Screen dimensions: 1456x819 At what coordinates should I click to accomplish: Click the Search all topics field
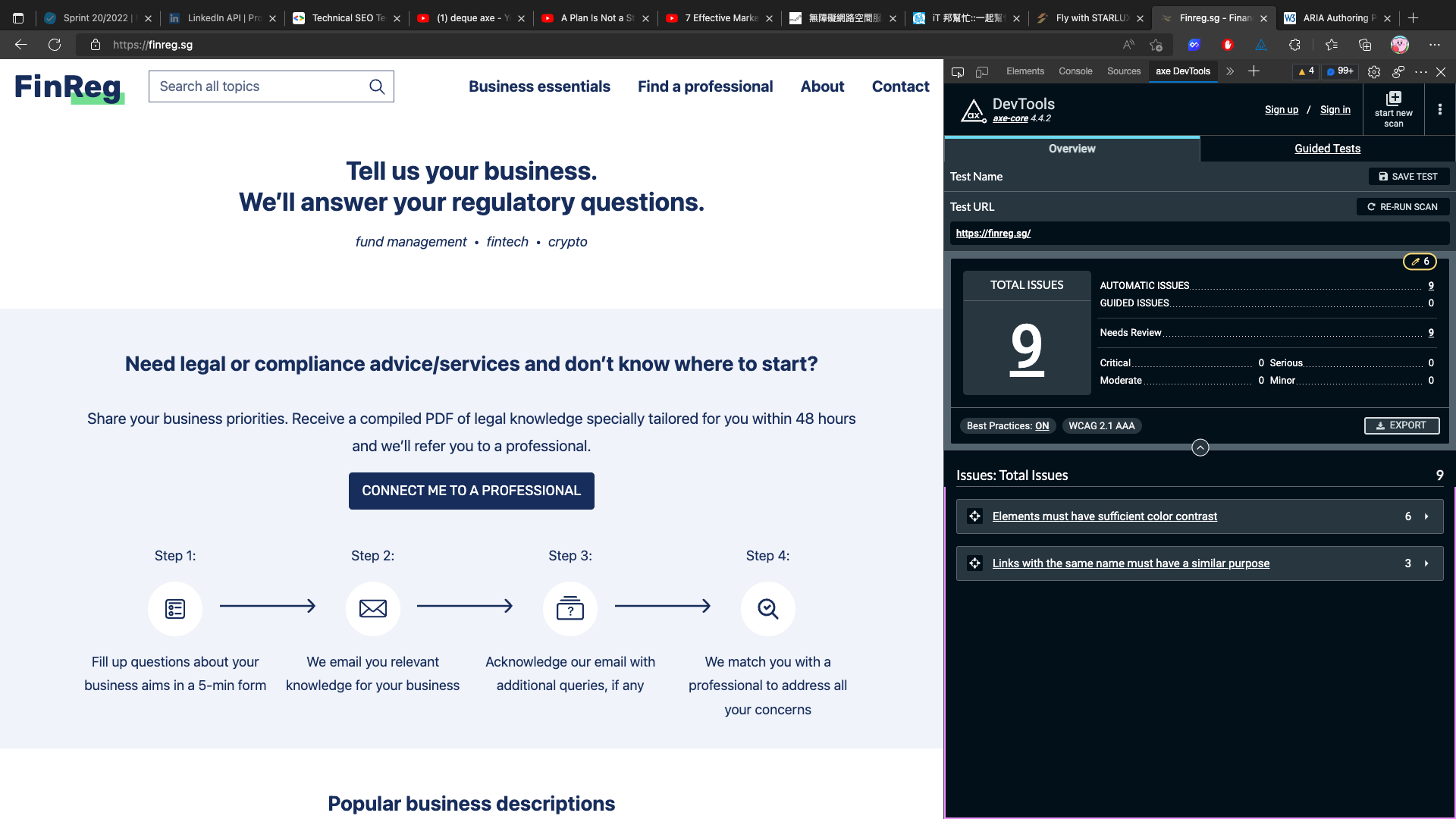[258, 86]
